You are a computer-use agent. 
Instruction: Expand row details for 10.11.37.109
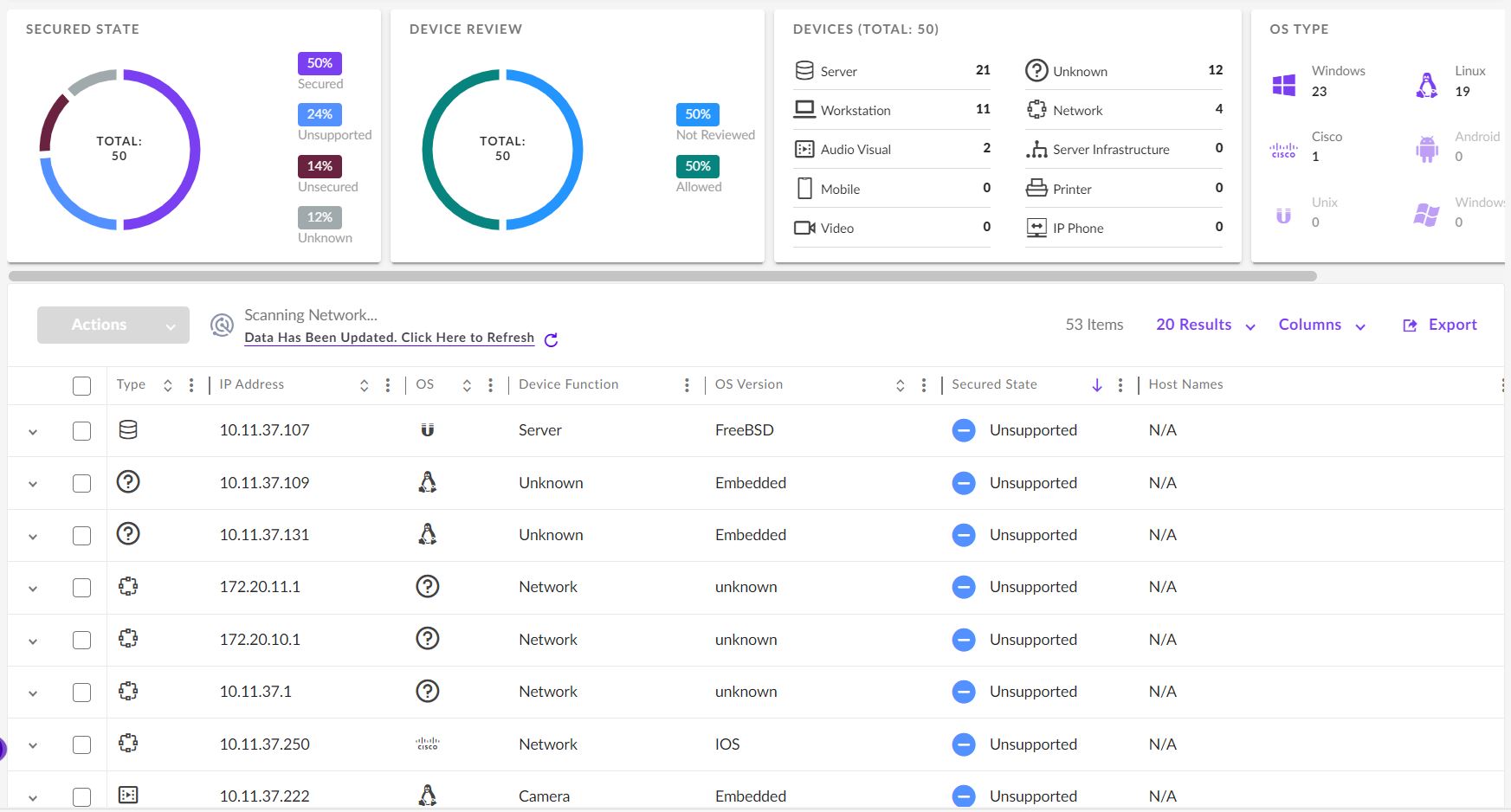(33, 484)
